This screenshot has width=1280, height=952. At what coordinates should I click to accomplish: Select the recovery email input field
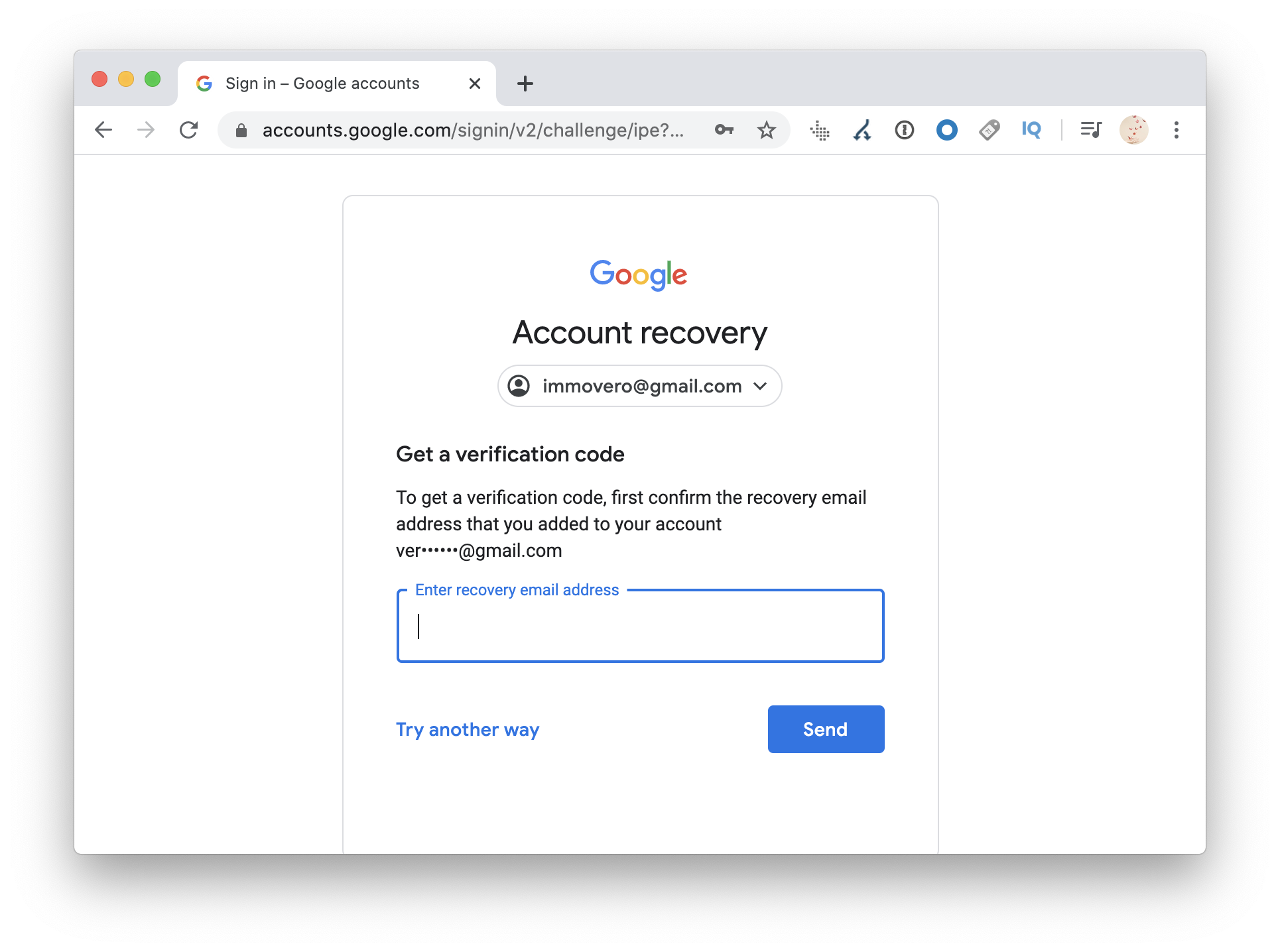(x=640, y=625)
